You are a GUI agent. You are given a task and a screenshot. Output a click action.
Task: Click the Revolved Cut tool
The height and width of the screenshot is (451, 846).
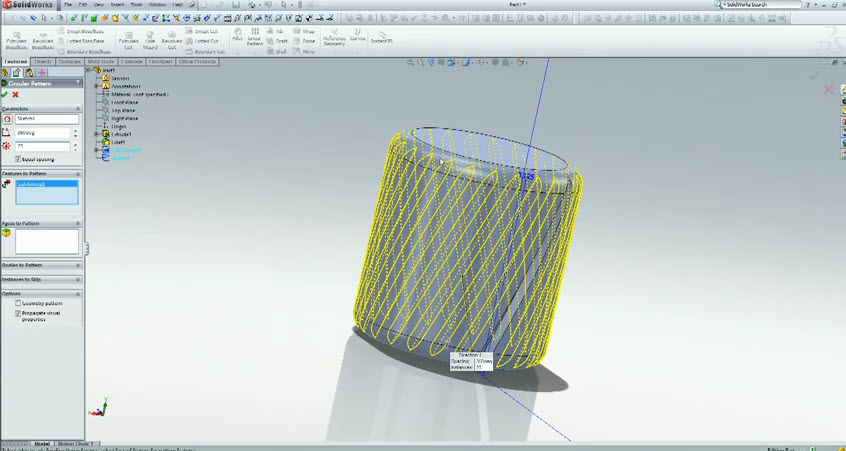(x=172, y=40)
